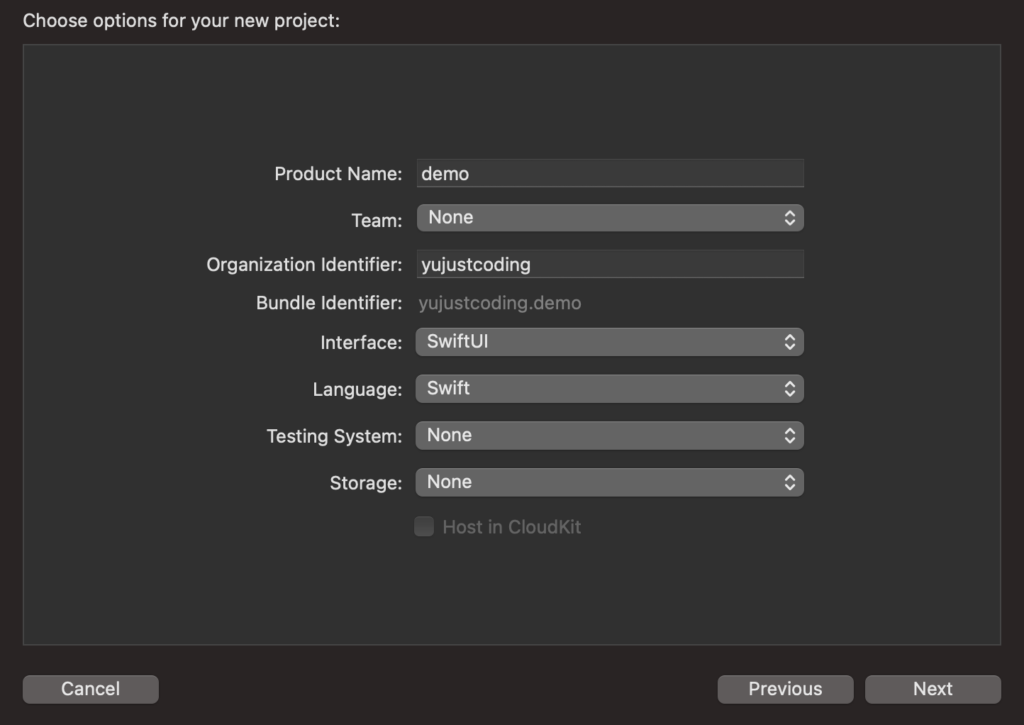Enable the Host in CloudKit checkbox
The image size is (1024, 725).
[424, 527]
